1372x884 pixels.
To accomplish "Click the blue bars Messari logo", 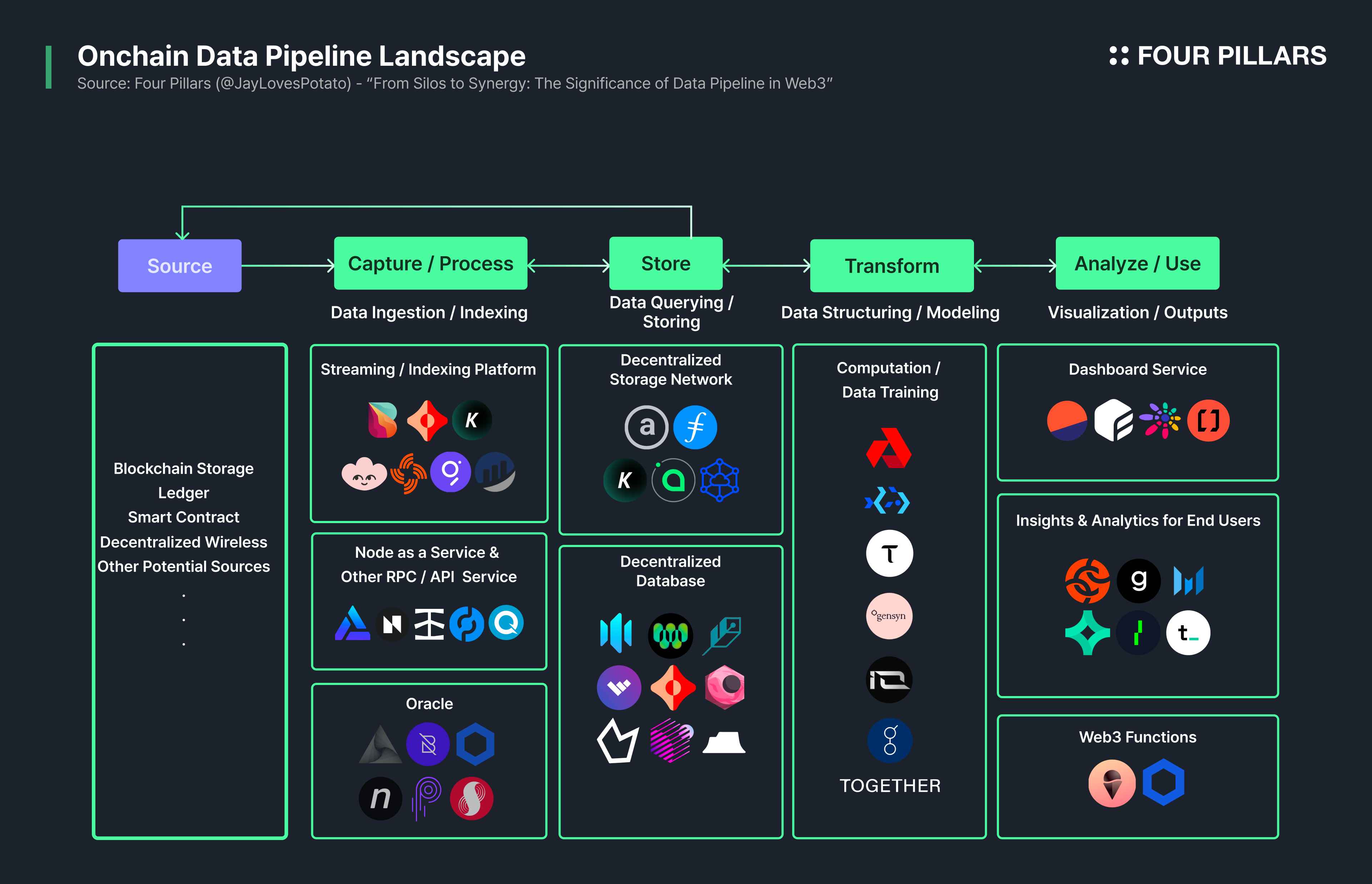I will coord(1188,581).
